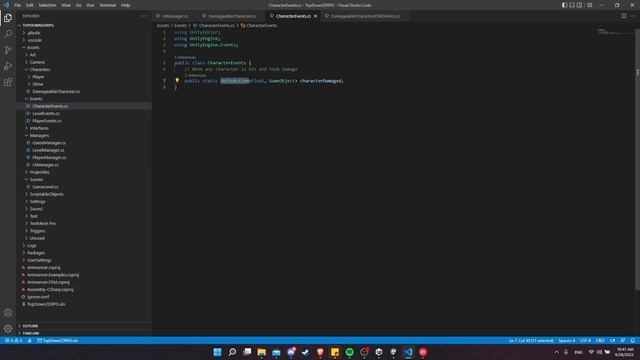
Task: Click line and column indicator in status bar
Action: [531, 340]
